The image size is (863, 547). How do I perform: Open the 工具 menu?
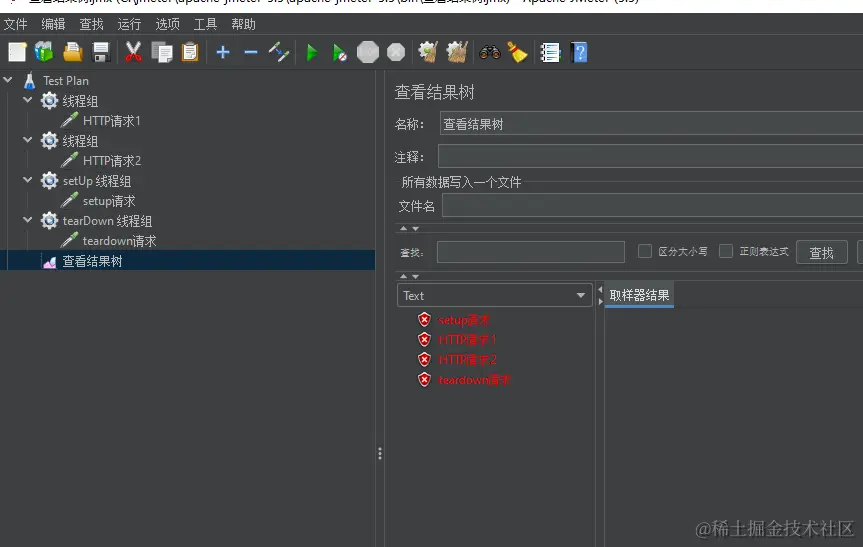pyautogui.click(x=205, y=24)
